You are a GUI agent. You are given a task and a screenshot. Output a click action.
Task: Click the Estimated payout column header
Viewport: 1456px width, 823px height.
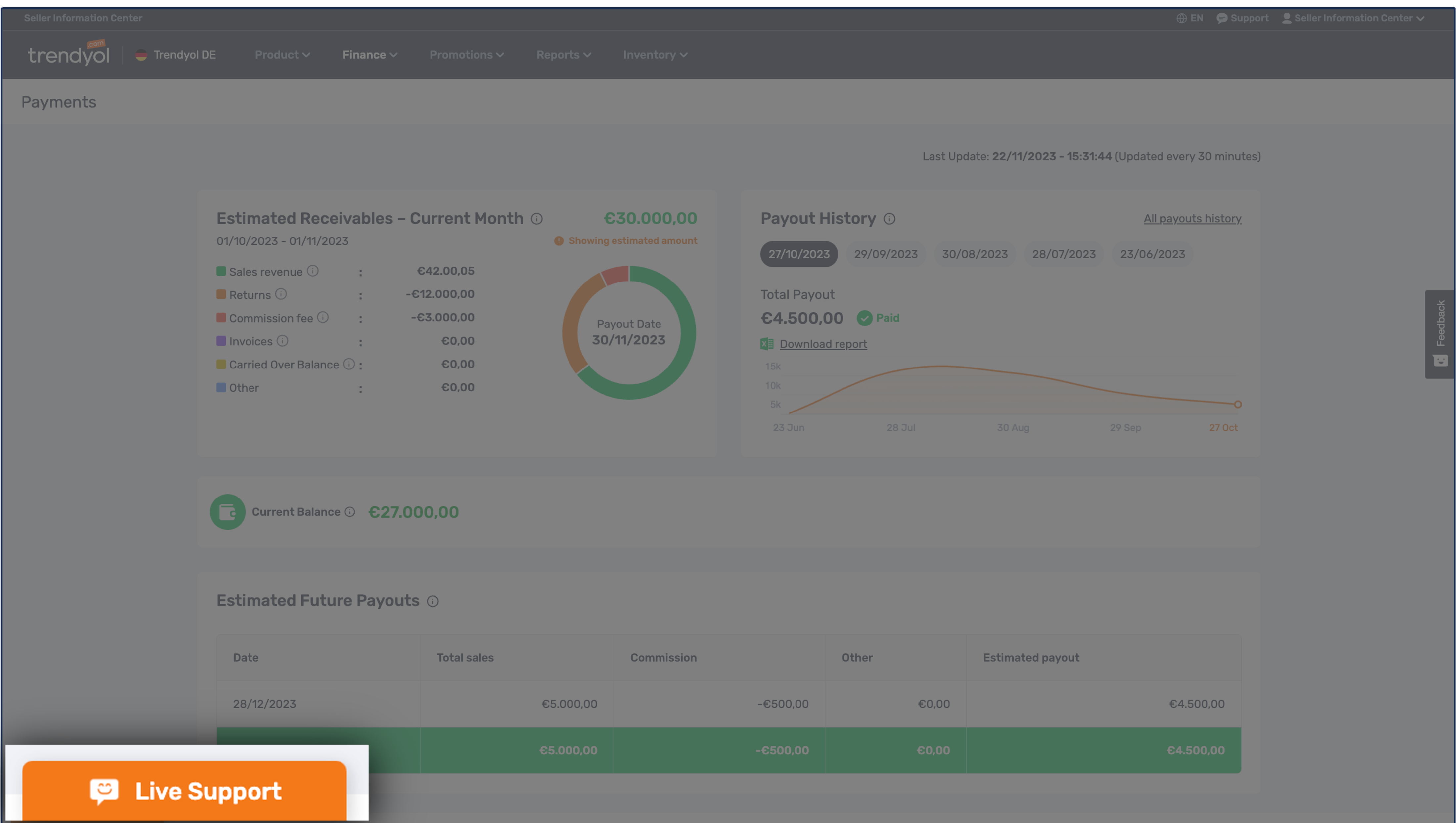click(x=1031, y=657)
